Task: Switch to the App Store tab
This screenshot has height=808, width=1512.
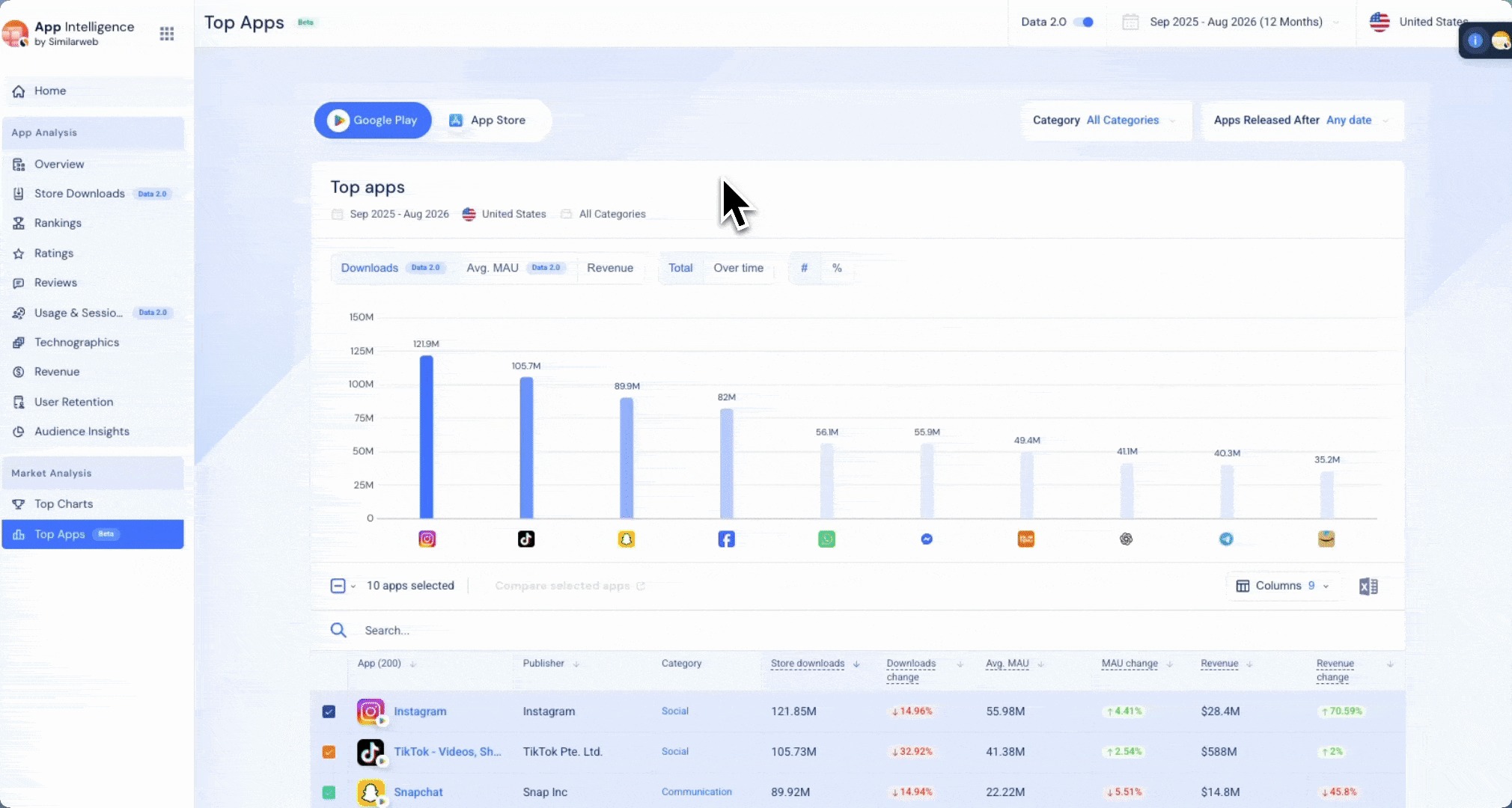Action: (488, 120)
